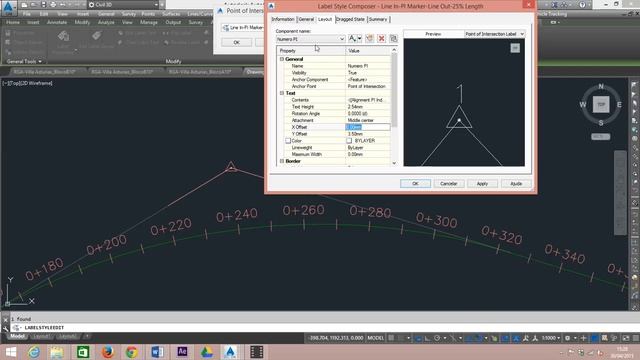Open the Analyze ribbon tab

point(106,22)
